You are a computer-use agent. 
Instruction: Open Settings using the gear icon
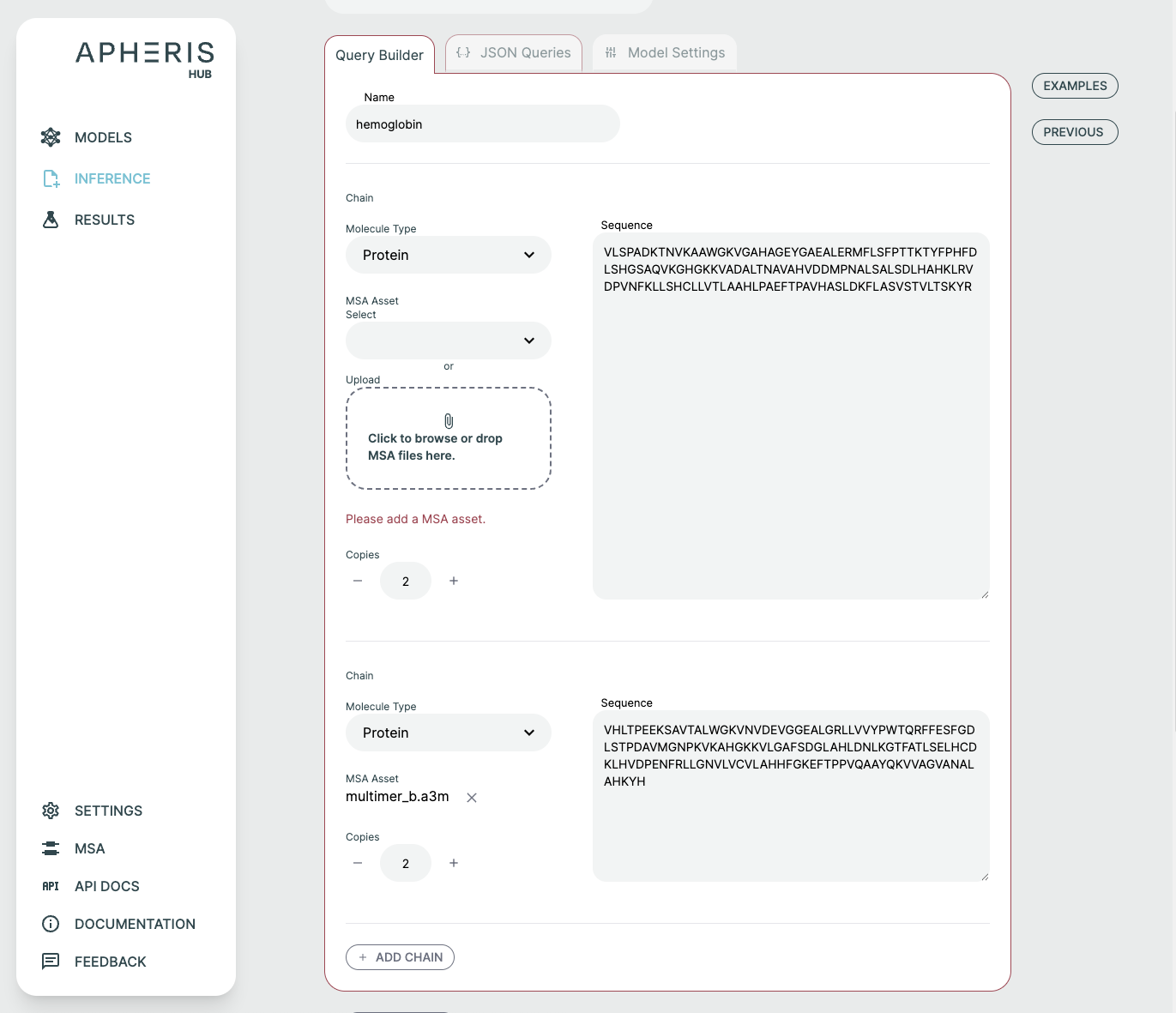[51, 811]
